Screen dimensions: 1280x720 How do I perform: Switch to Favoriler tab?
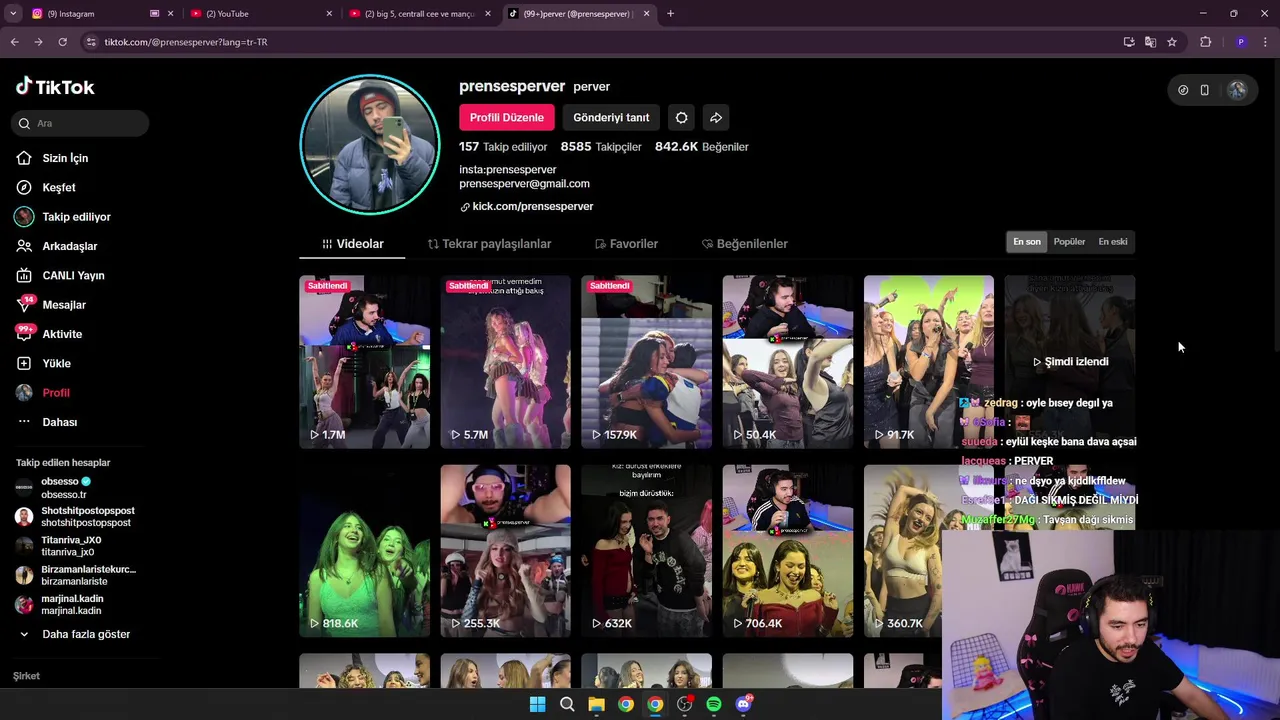pos(626,244)
